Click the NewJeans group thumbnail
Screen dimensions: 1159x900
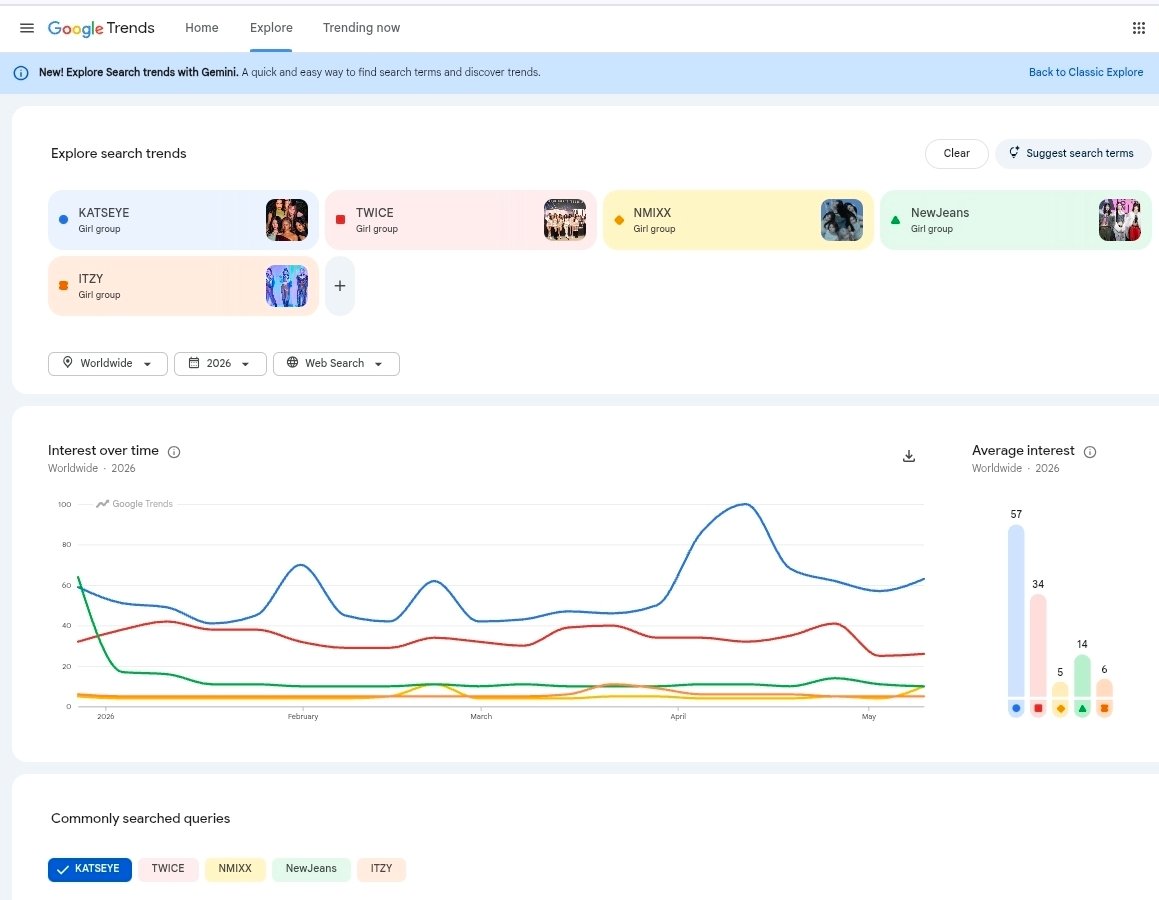[1120, 219]
